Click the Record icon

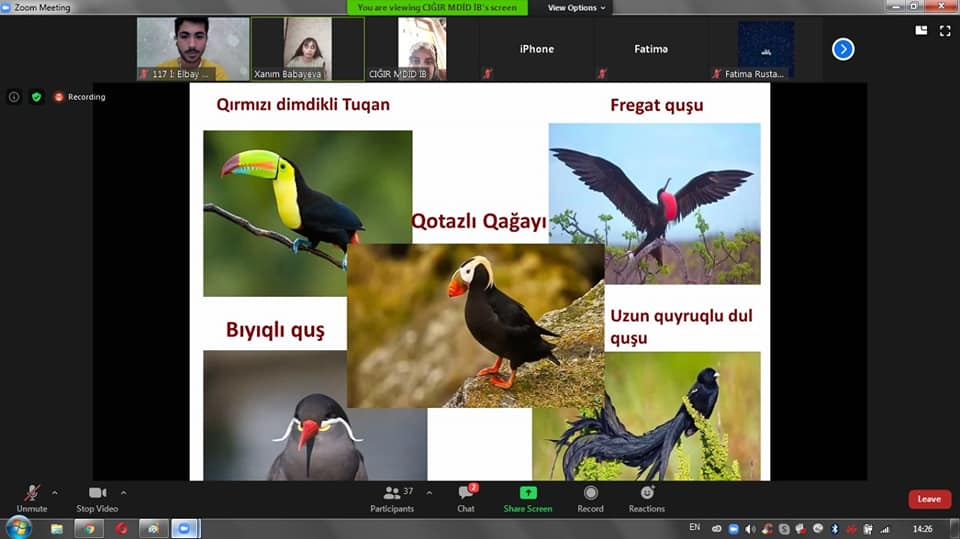point(590,497)
